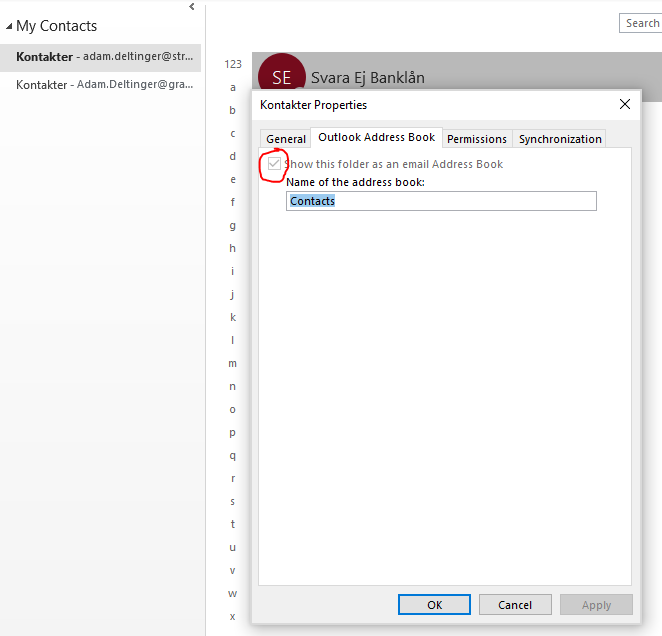This screenshot has width=662, height=636.
Task: Jump to letter m in index
Action: 233,364
